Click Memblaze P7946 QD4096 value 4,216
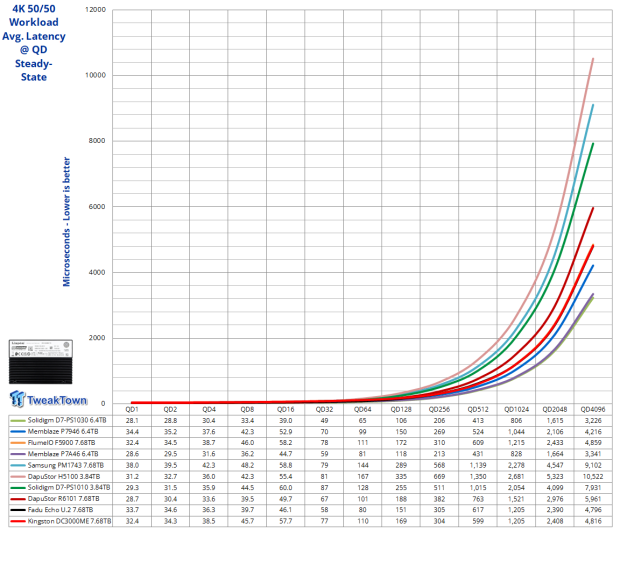Viewport: 620px width, 568px height. pos(593,432)
